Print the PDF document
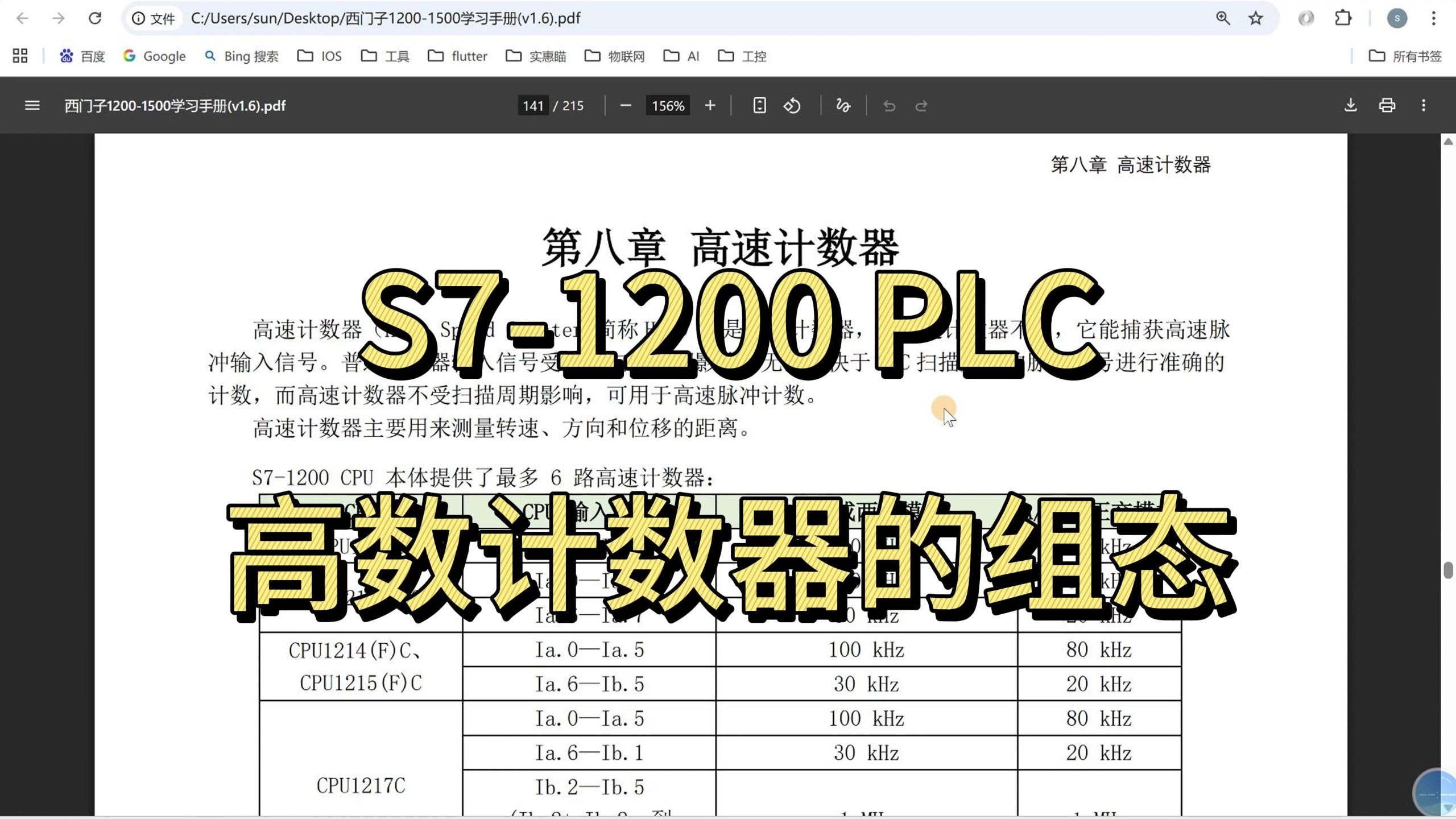Screen dimensions: 1456x819 click(x=1387, y=105)
